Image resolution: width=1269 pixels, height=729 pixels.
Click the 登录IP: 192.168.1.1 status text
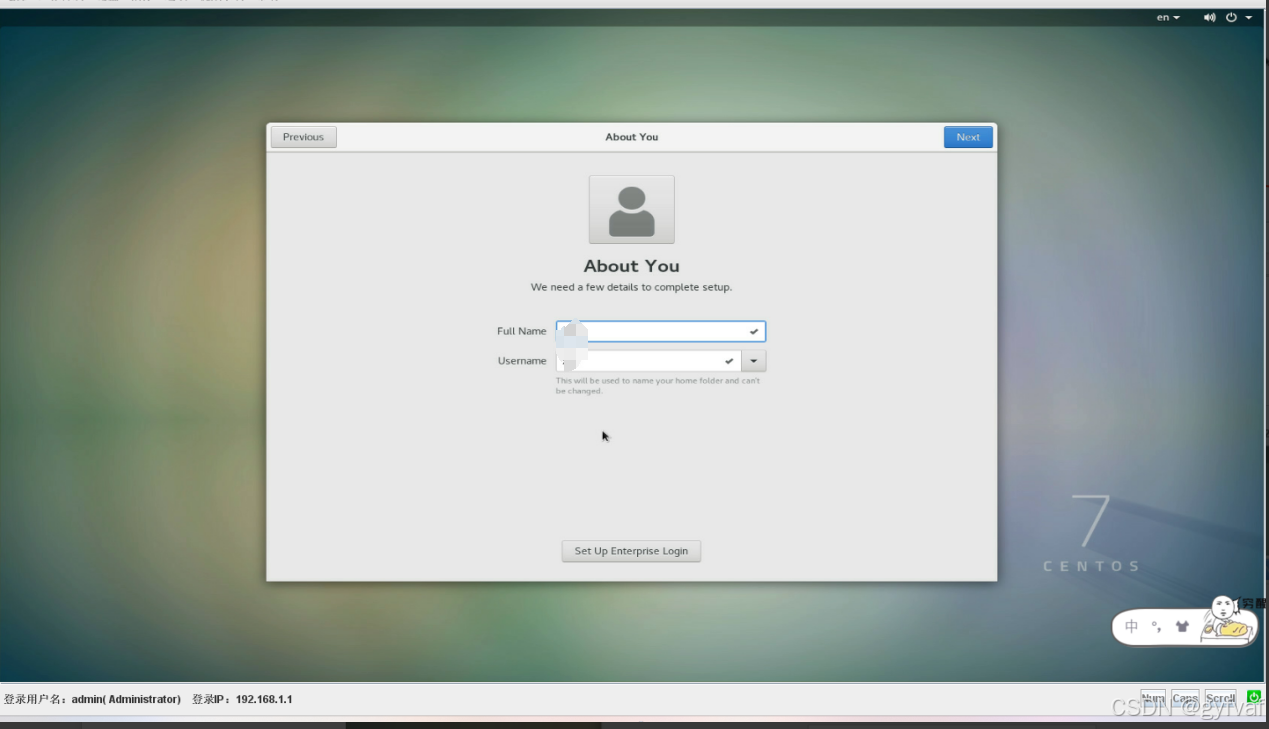[242, 699]
